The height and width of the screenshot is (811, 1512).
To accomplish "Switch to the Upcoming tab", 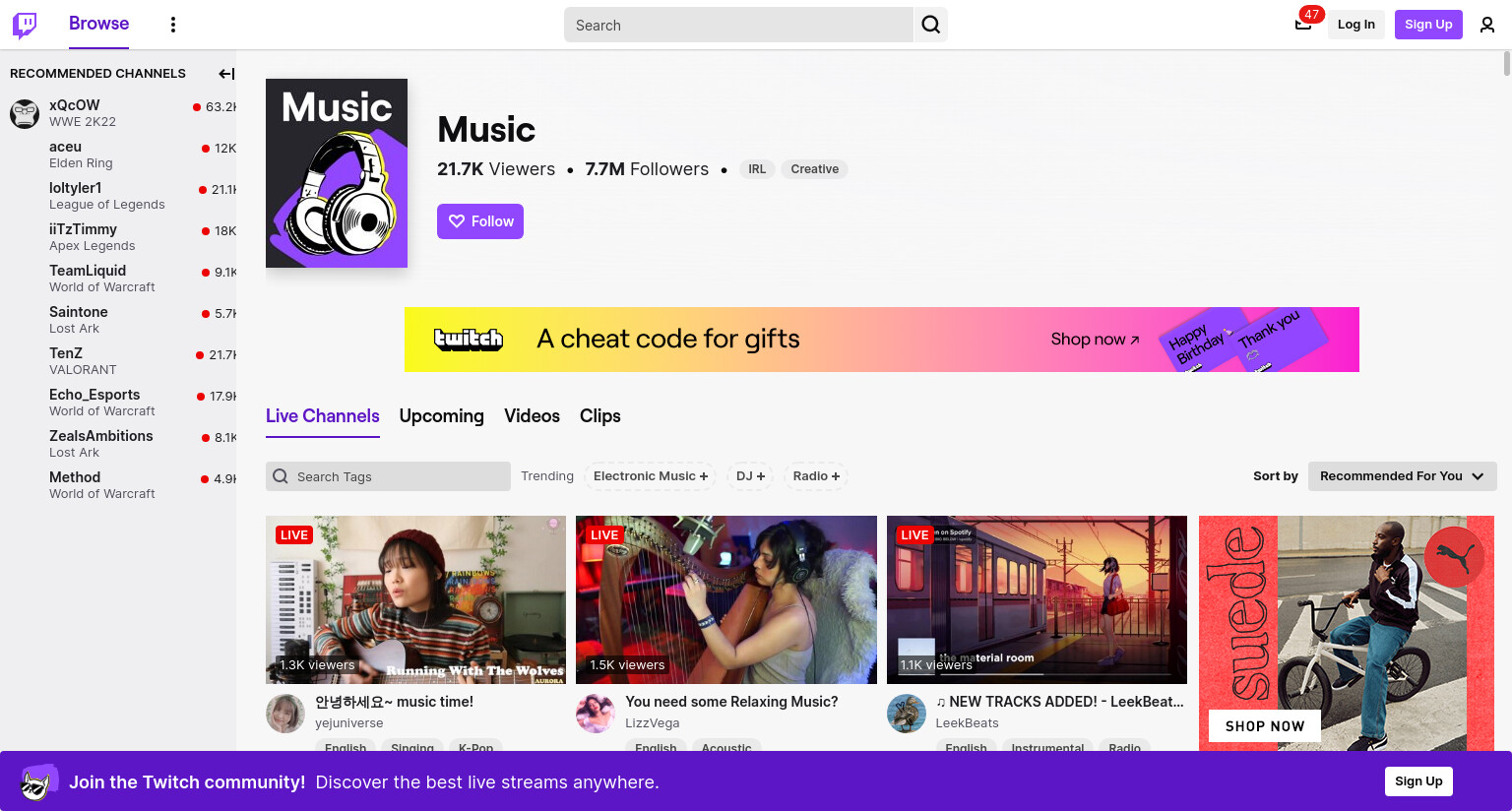I will 442,416.
